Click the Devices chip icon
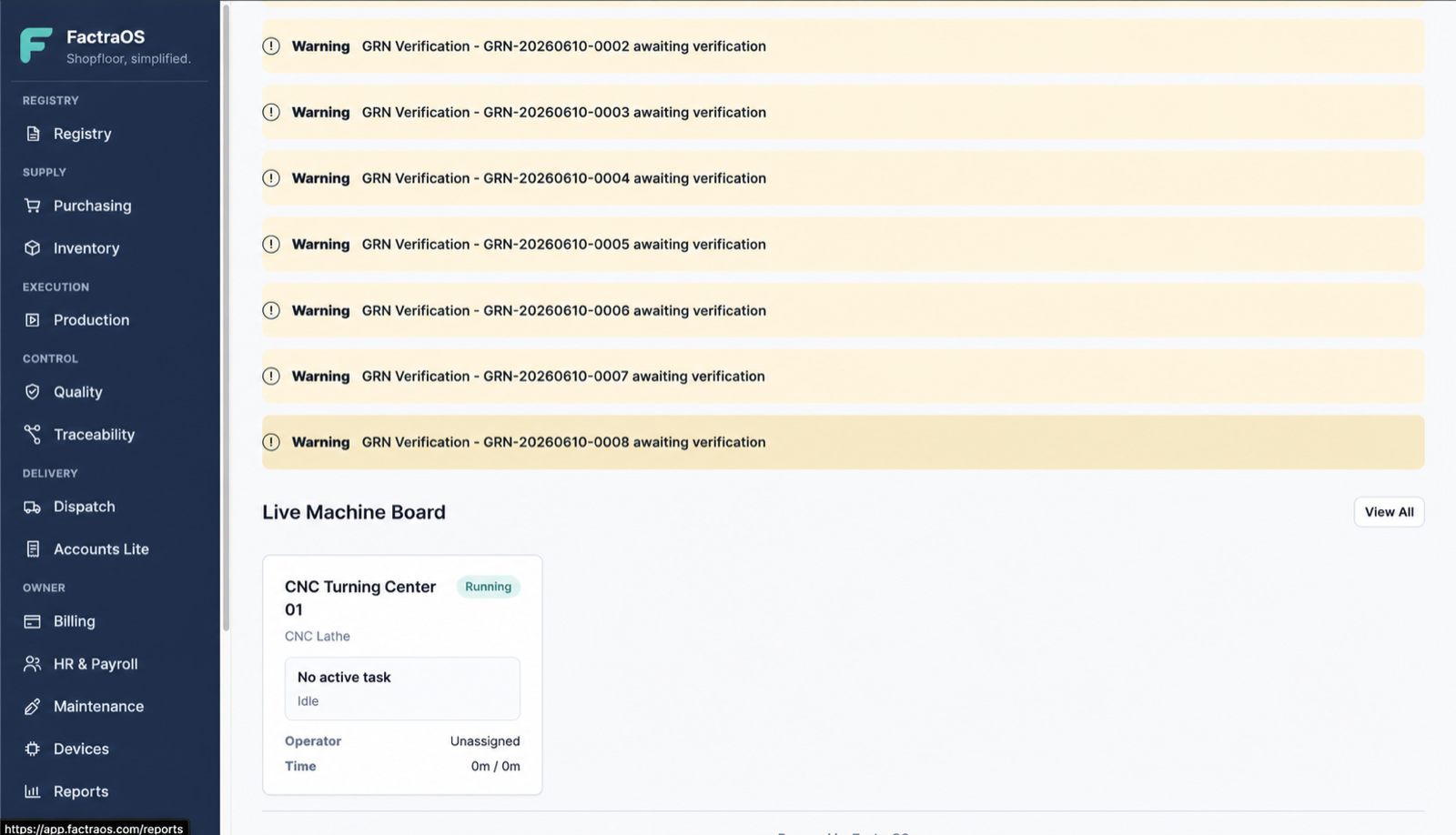This screenshot has width=1456, height=835. [33, 749]
